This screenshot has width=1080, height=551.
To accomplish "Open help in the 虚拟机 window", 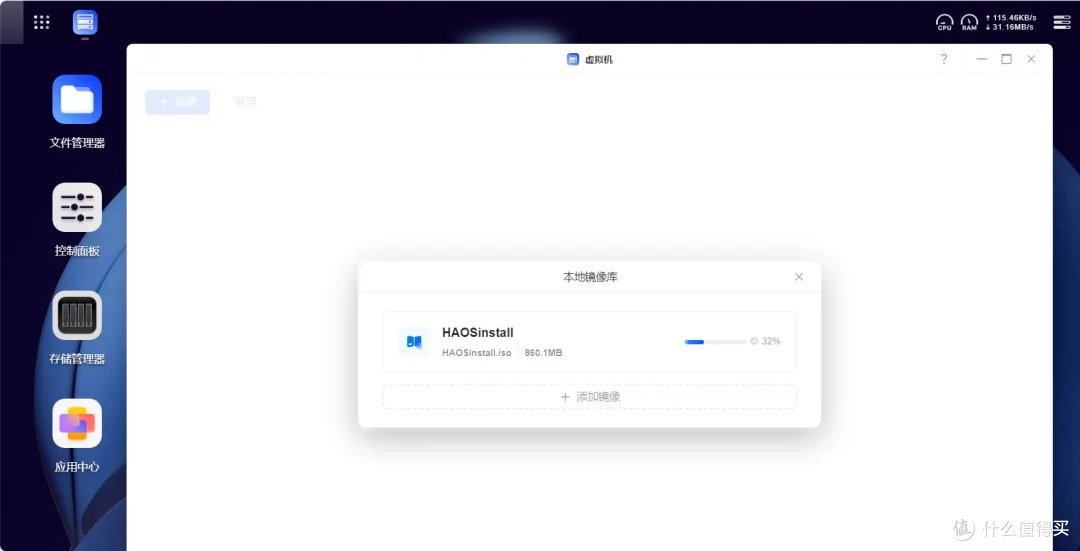I will (x=944, y=59).
